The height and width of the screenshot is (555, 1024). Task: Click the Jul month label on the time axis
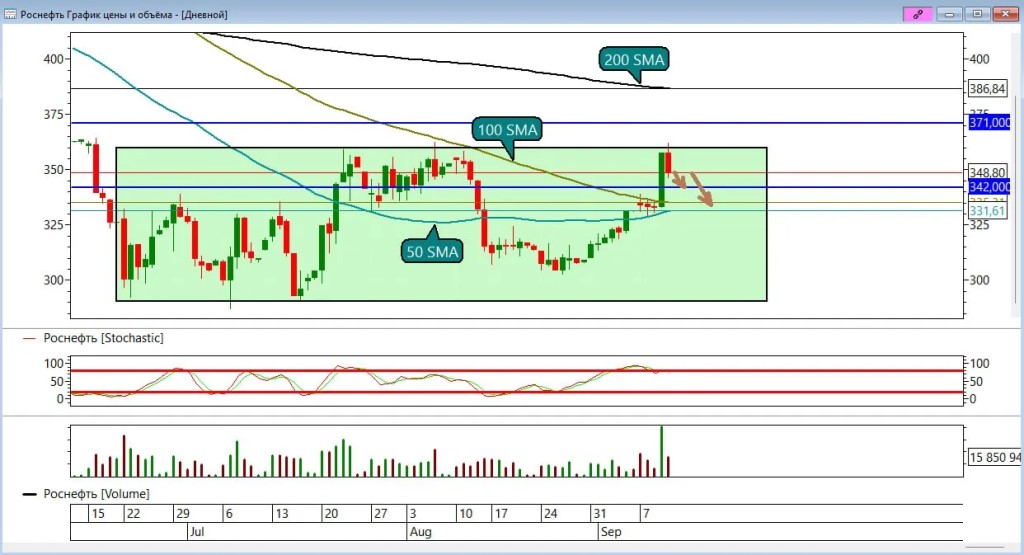(x=197, y=531)
